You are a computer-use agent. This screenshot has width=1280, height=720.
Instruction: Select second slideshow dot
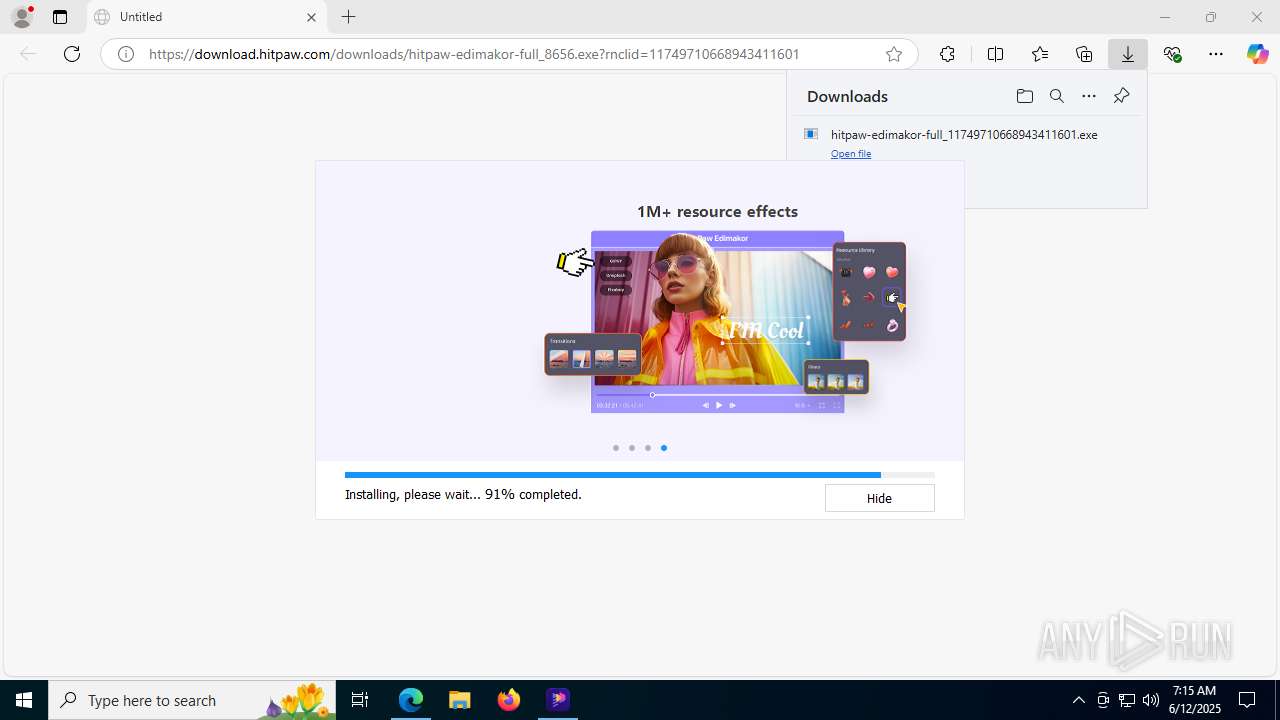pos(632,448)
